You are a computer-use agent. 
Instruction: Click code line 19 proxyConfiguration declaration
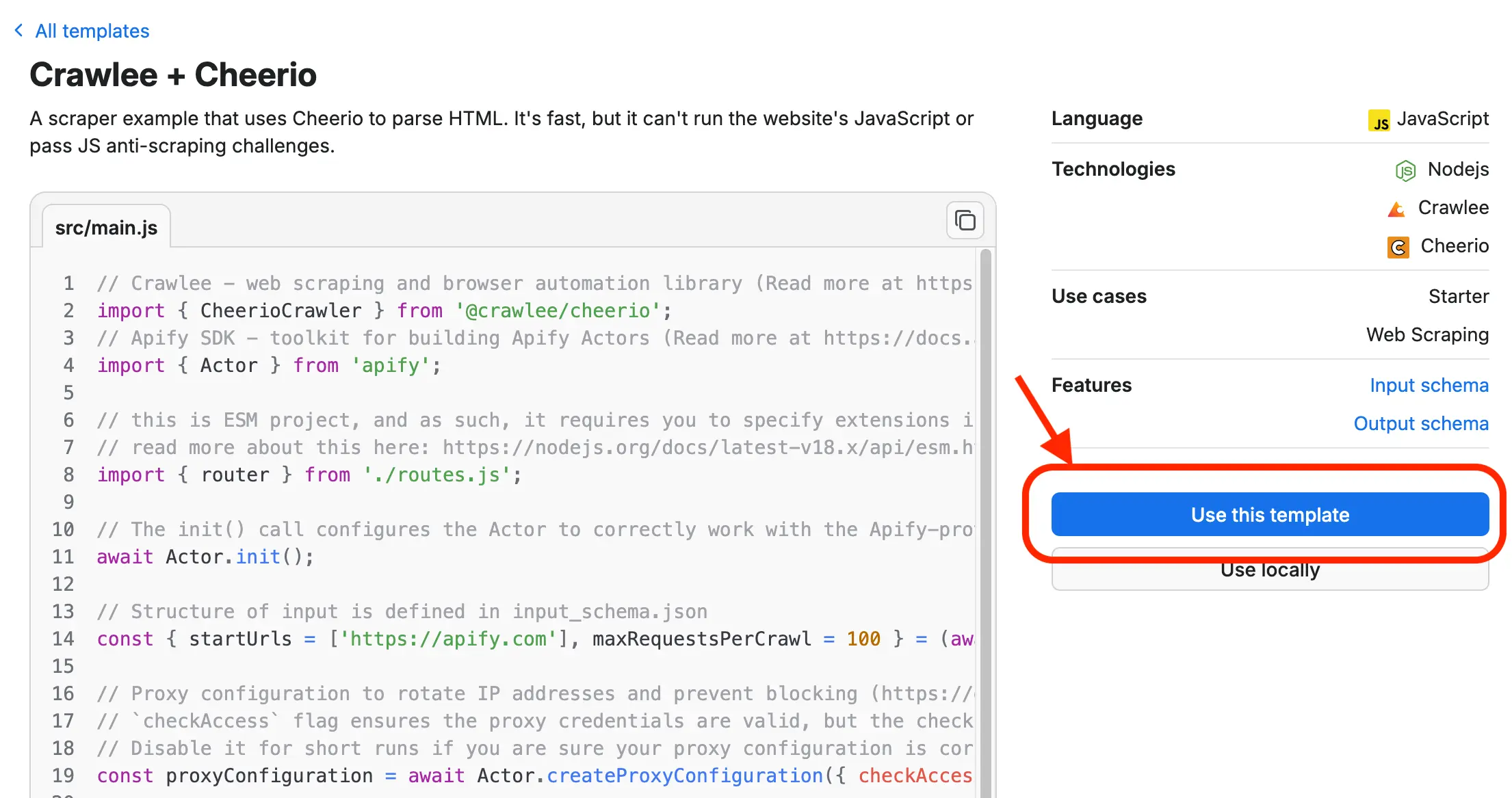coord(535,775)
